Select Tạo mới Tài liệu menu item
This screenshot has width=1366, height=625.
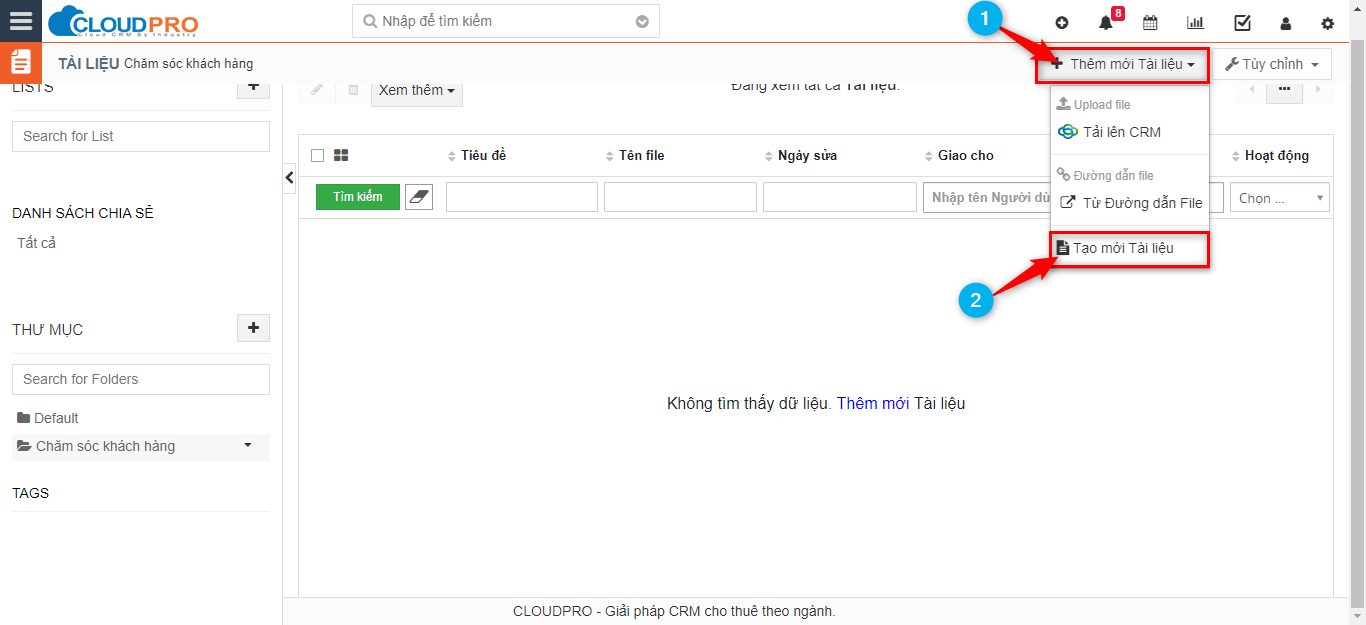tap(1123, 248)
